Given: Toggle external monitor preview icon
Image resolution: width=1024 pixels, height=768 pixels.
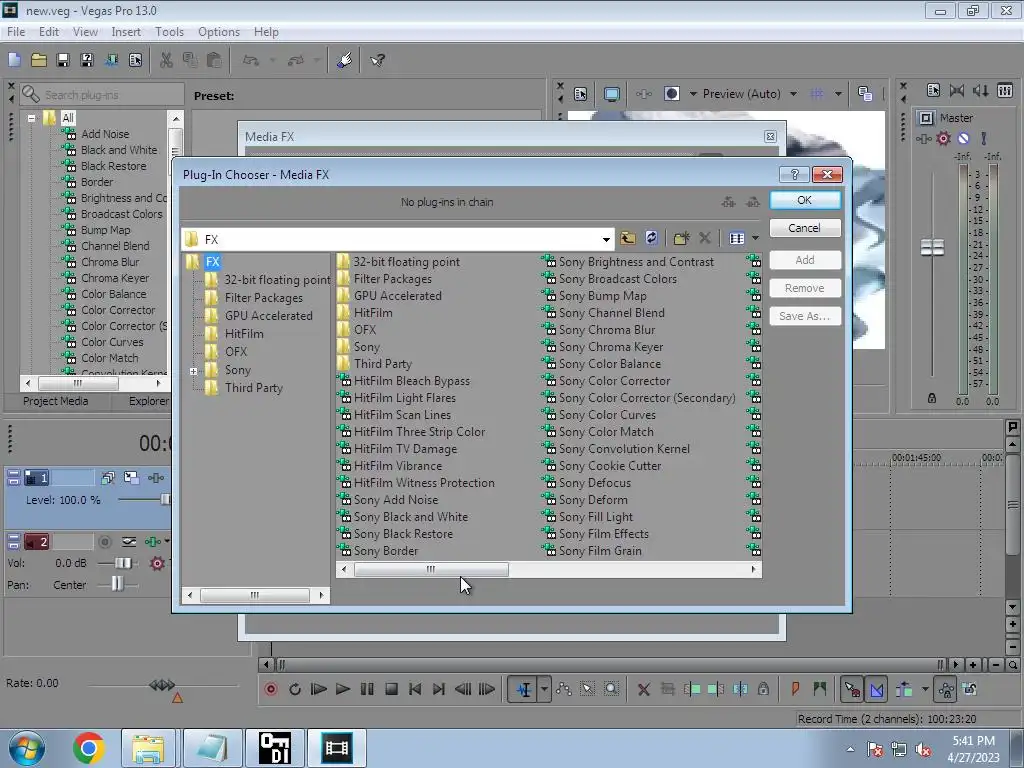Looking at the screenshot, I should 612,94.
